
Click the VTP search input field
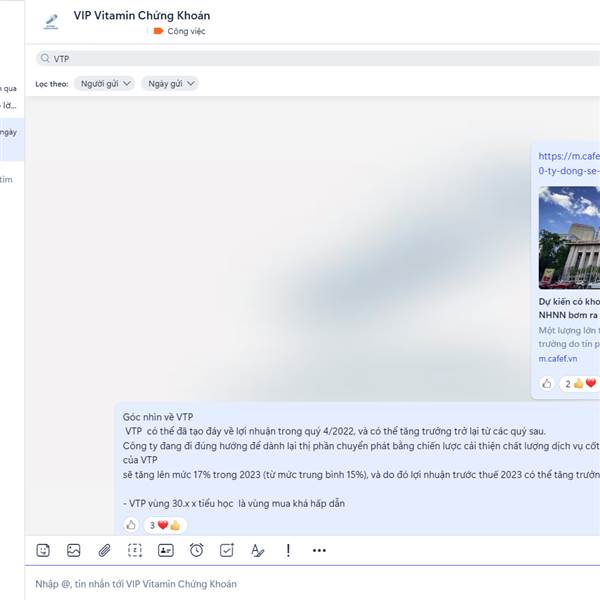coord(318,59)
